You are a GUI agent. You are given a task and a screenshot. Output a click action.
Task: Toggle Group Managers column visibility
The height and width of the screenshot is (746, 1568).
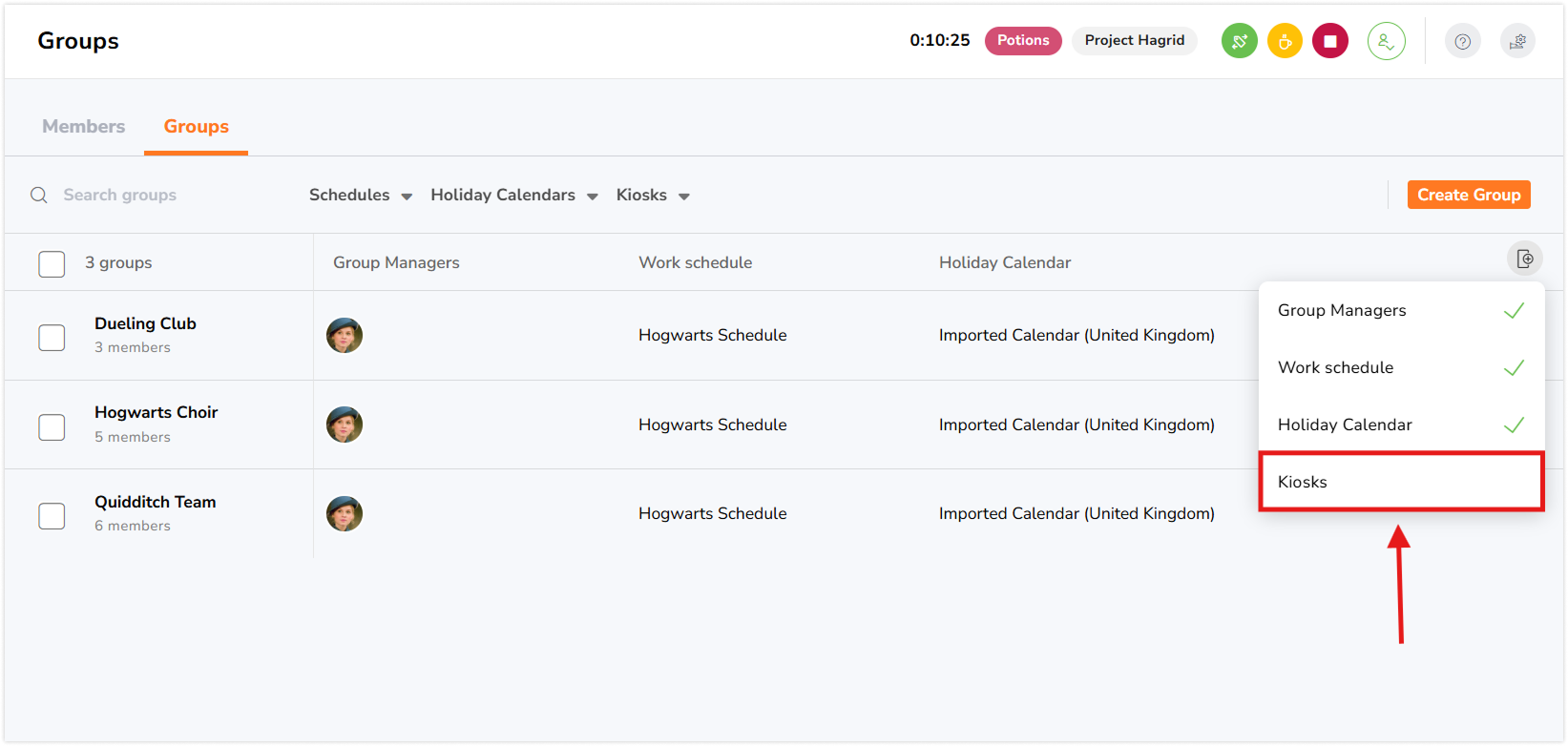coord(1401,310)
